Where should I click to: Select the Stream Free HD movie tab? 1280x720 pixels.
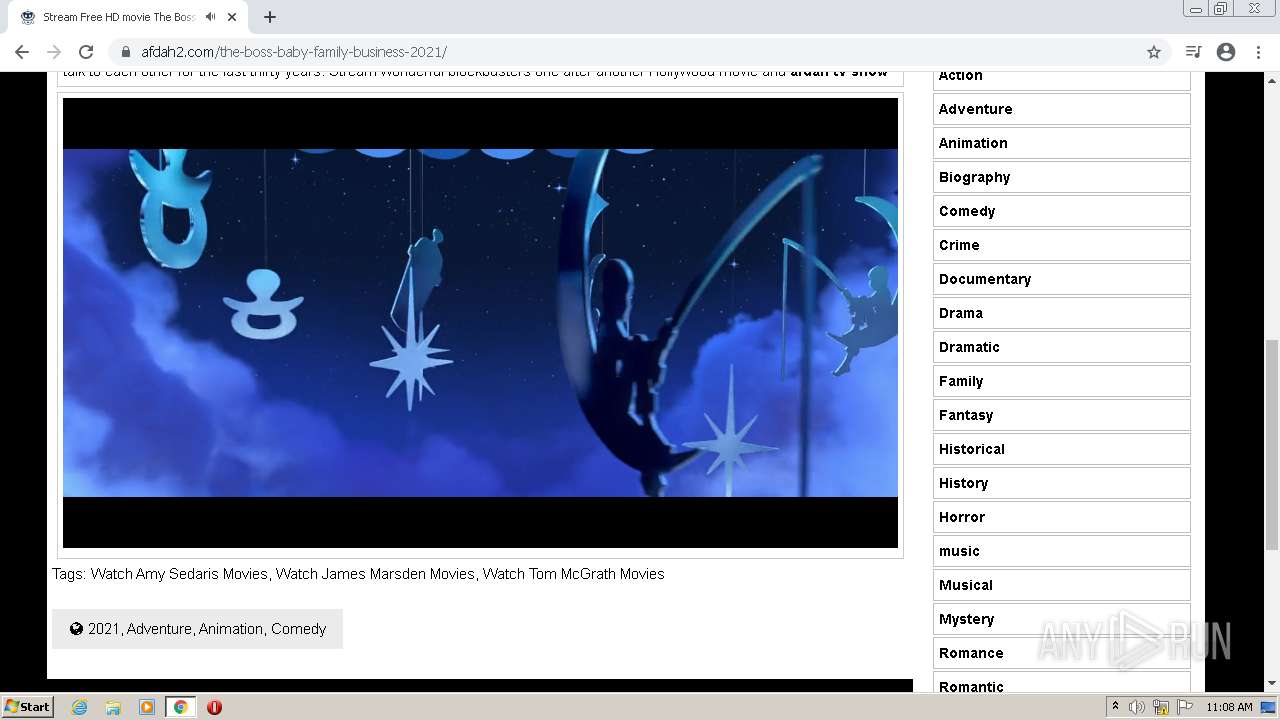click(130, 17)
